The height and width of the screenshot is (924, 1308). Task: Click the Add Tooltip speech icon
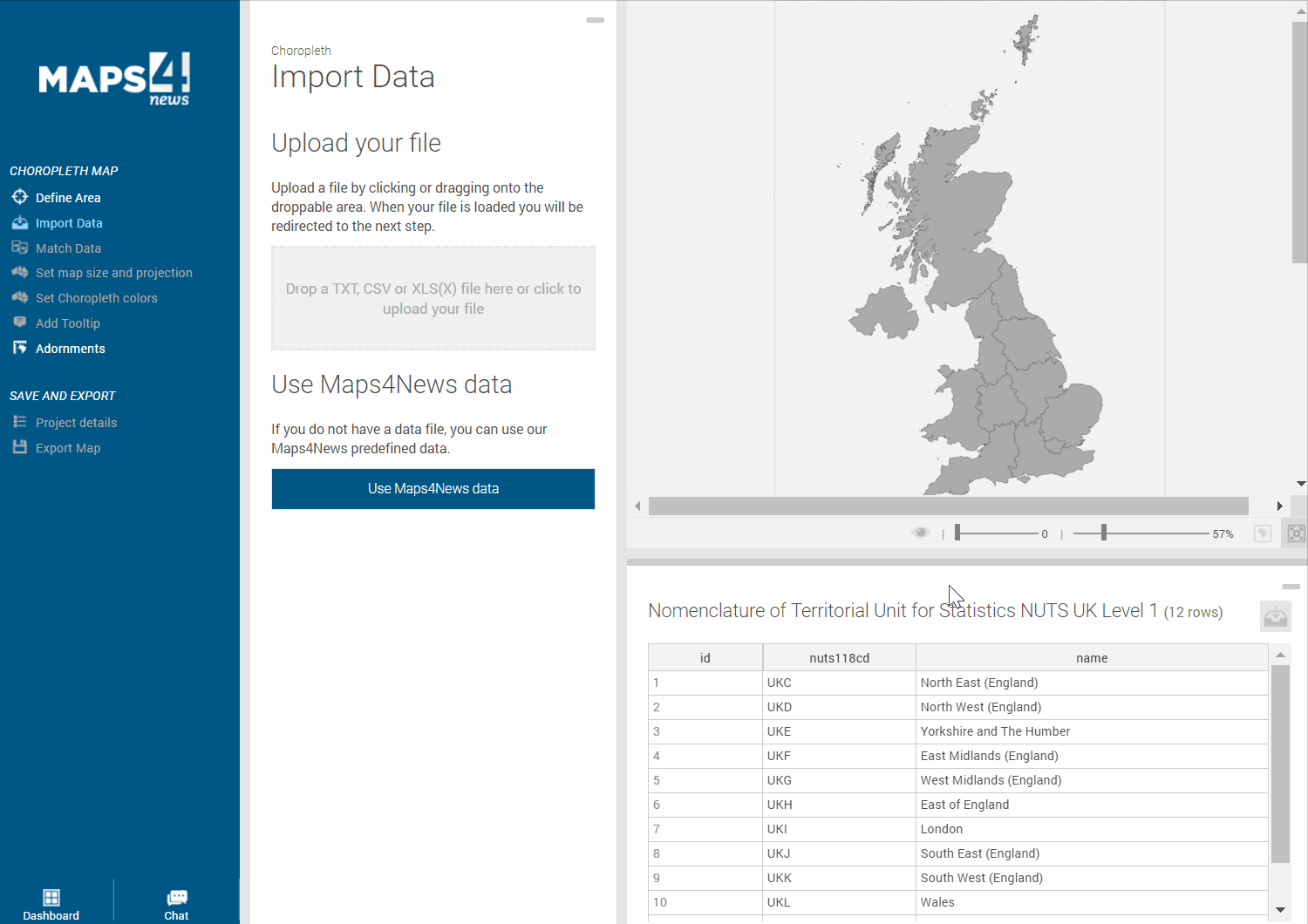tap(20, 323)
